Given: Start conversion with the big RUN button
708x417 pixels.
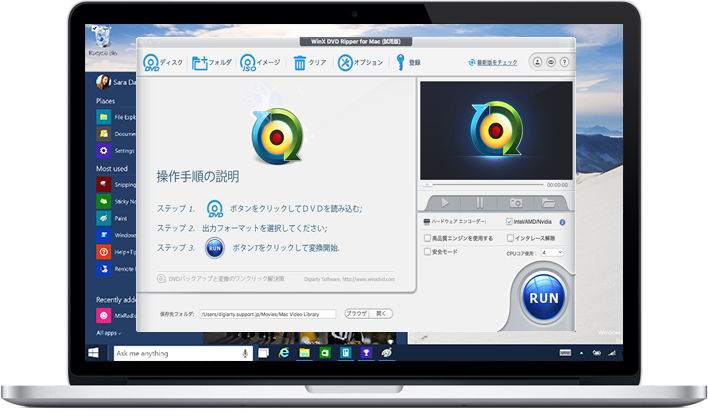Looking at the screenshot, I should coord(543,298).
